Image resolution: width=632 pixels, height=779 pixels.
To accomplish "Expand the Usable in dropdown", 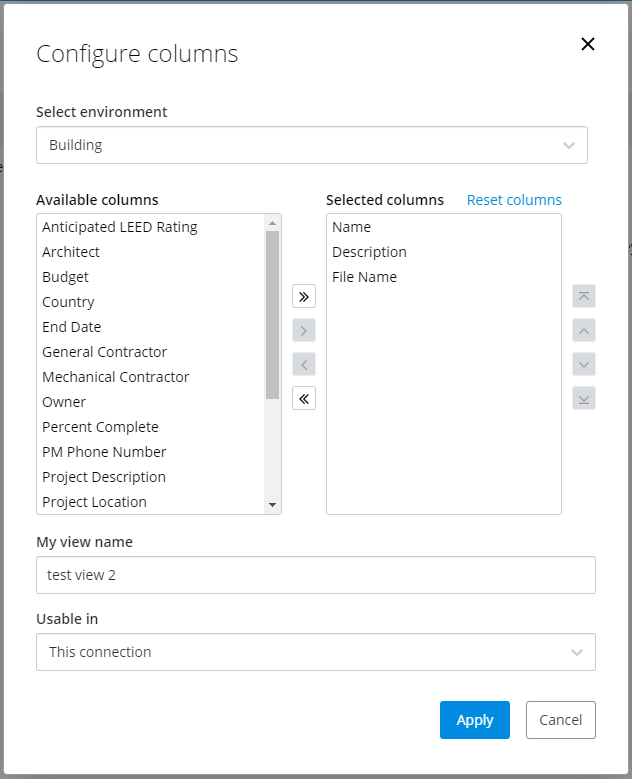I will tap(315, 652).
